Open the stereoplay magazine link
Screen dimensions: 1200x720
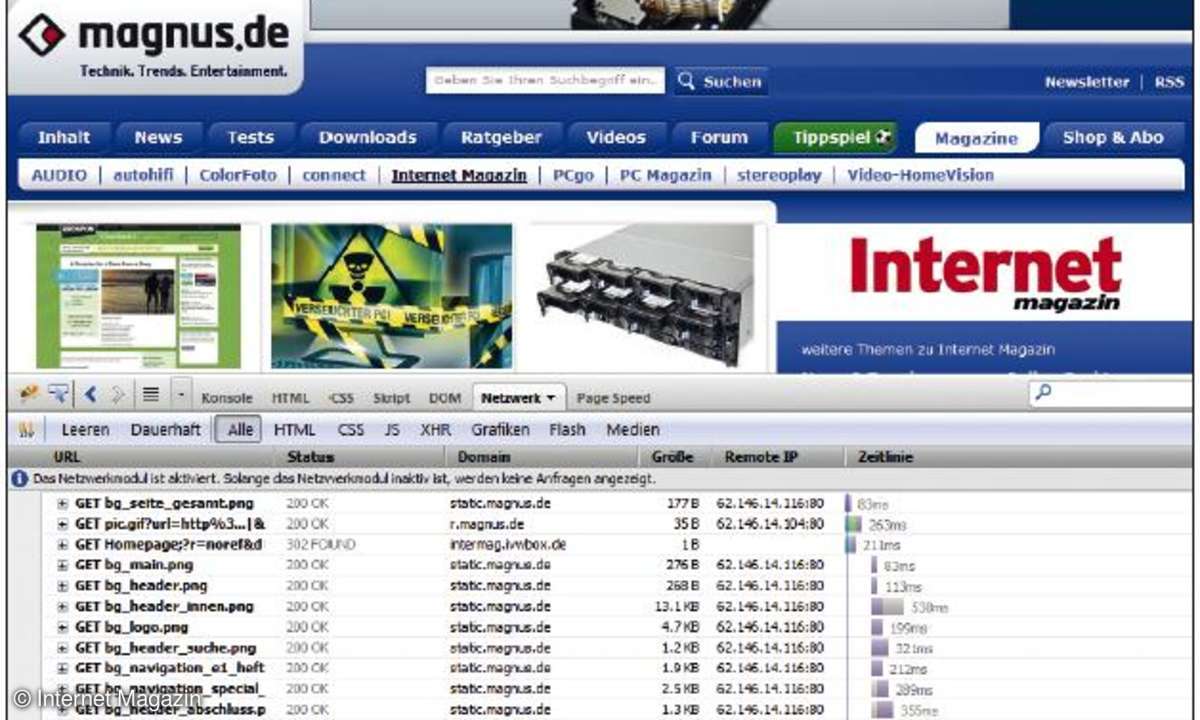(x=779, y=175)
